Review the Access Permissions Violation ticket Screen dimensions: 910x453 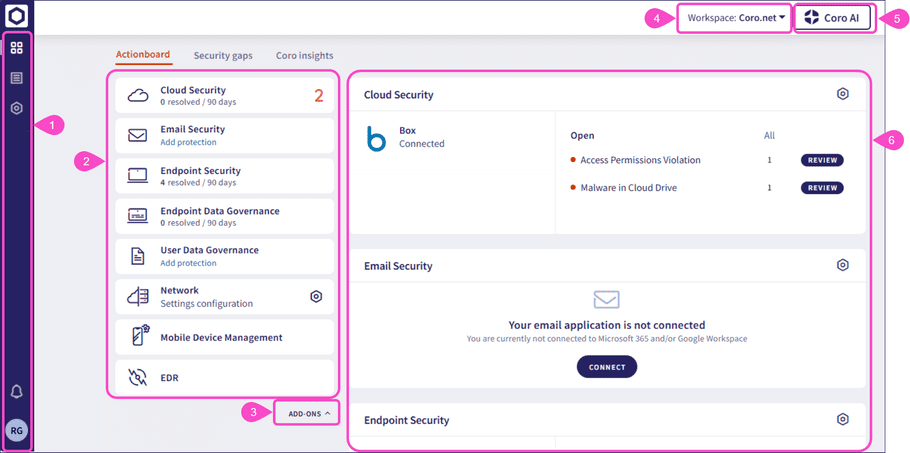coord(822,160)
